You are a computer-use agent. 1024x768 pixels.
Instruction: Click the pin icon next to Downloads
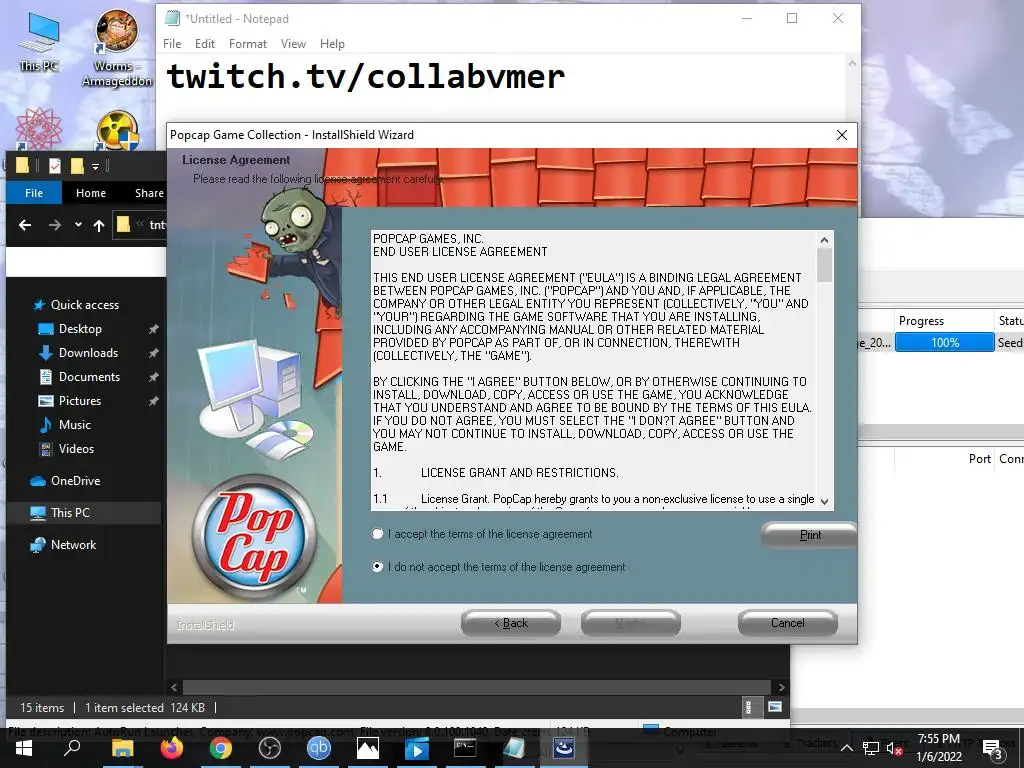153,353
